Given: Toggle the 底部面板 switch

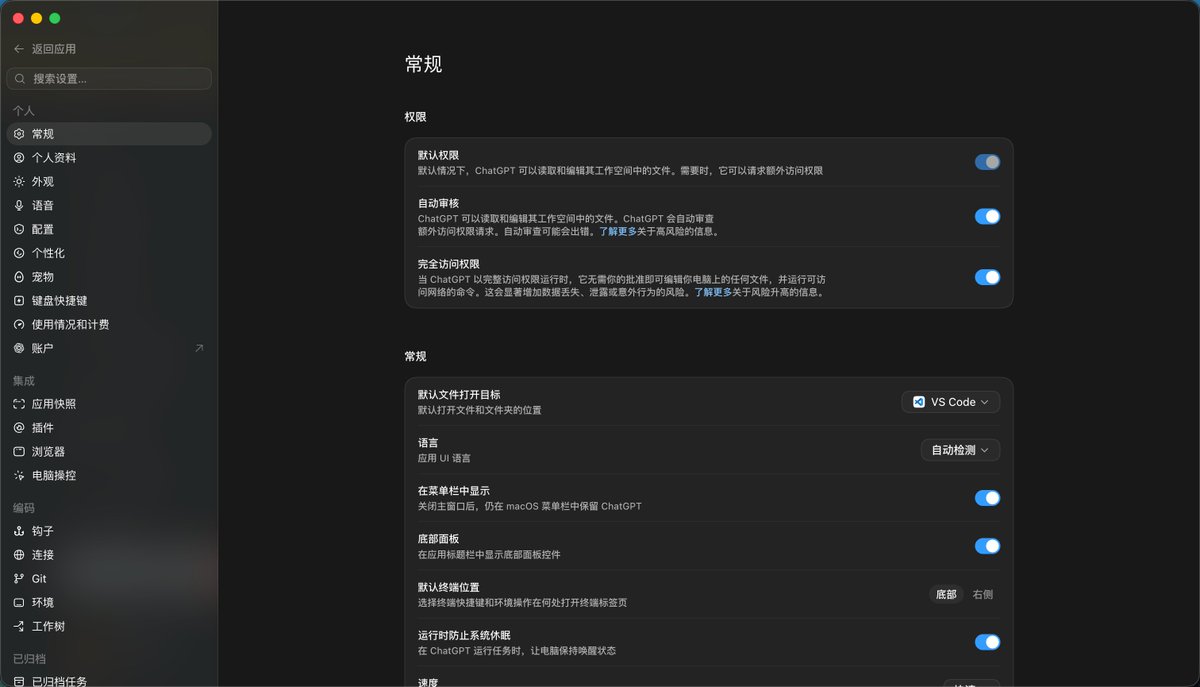Looking at the screenshot, I should pyautogui.click(x=987, y=546).
